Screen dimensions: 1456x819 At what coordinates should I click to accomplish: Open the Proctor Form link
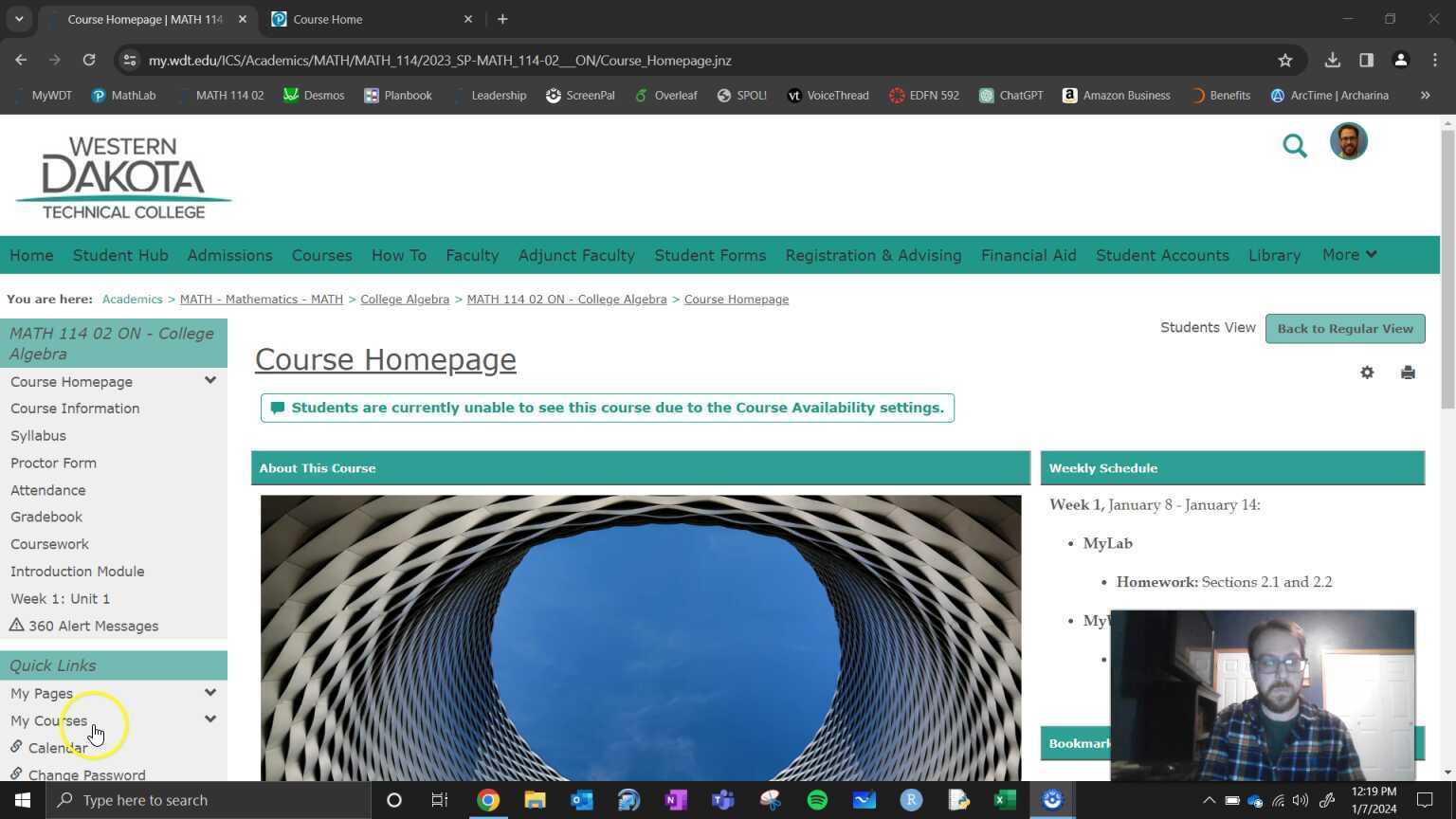click(x=53, y=464)
